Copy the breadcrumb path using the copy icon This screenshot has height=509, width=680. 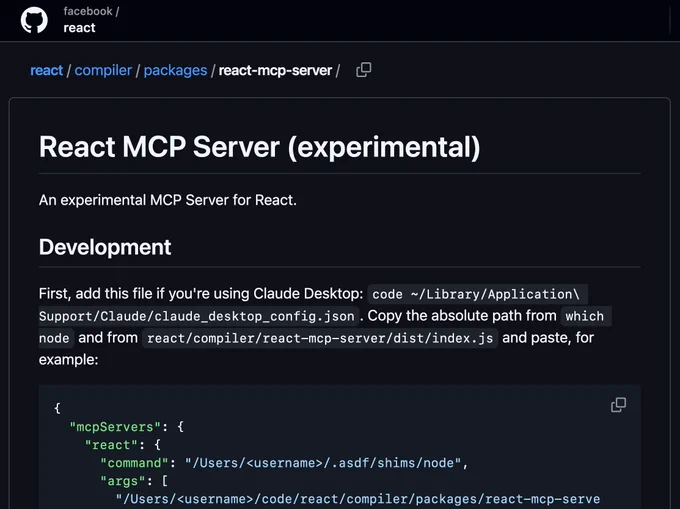(x=363, y=70)
